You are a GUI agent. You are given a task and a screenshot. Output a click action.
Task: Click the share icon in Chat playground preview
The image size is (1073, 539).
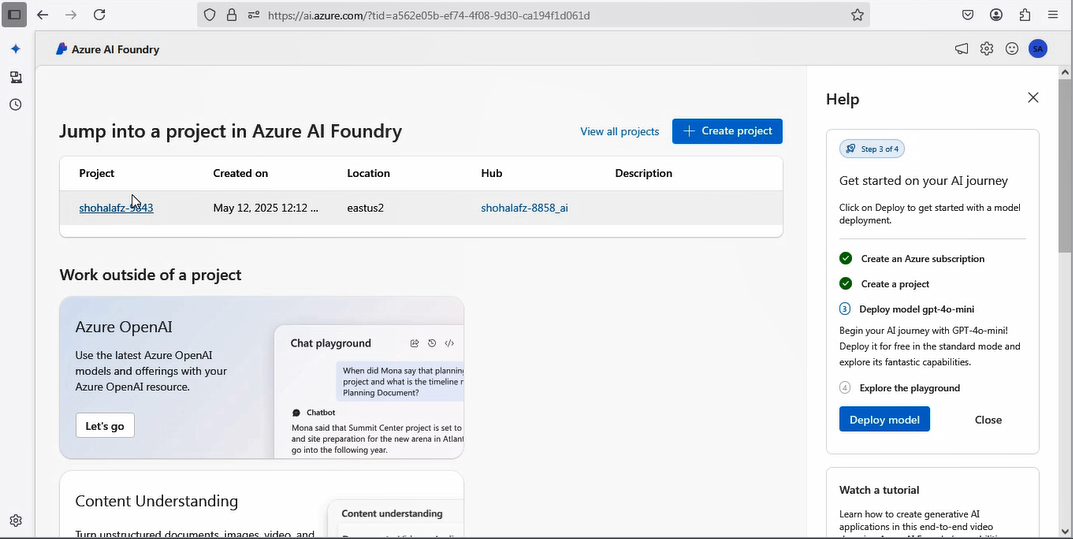(414, 343)
